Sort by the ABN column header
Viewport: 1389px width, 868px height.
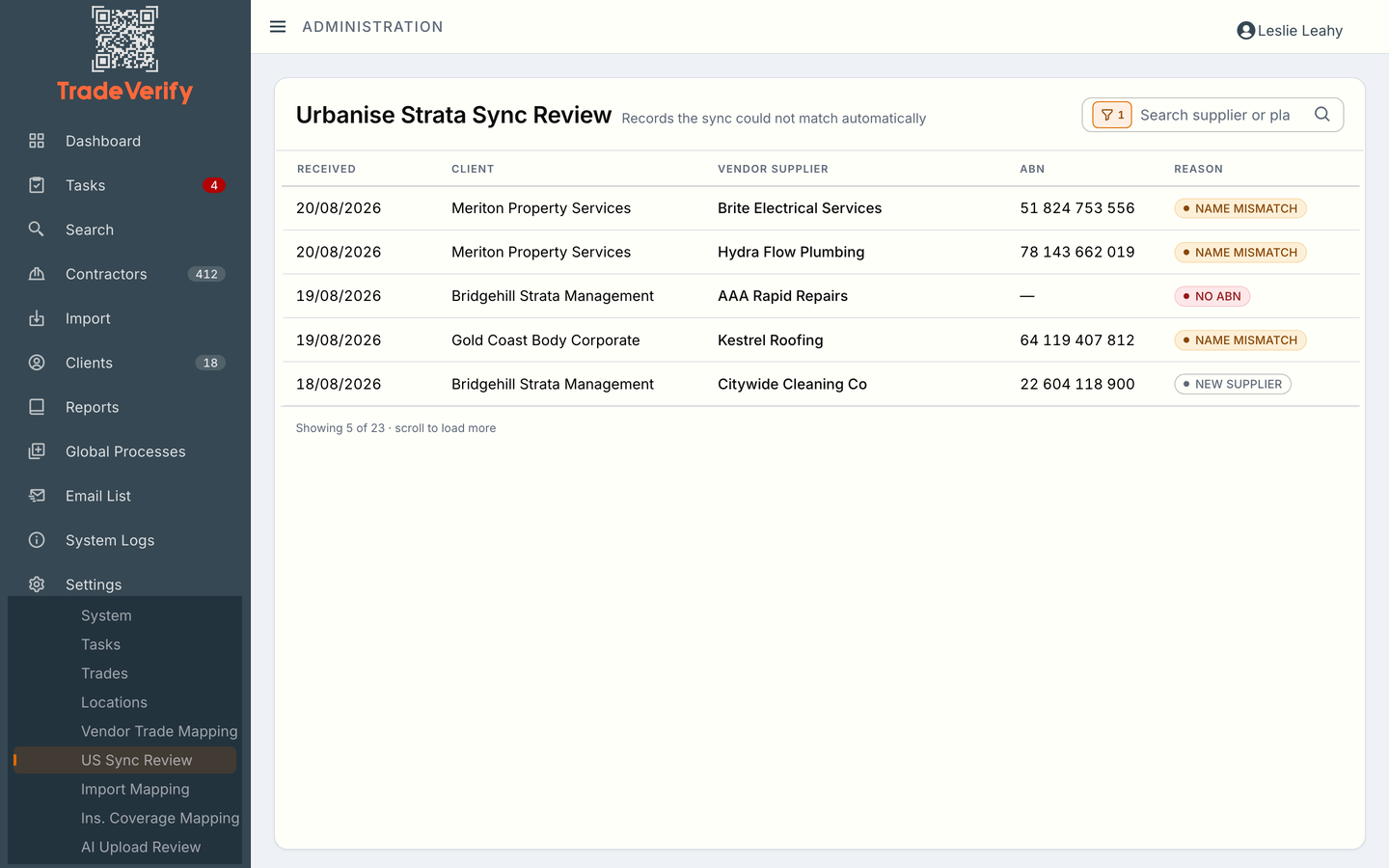1032,169
